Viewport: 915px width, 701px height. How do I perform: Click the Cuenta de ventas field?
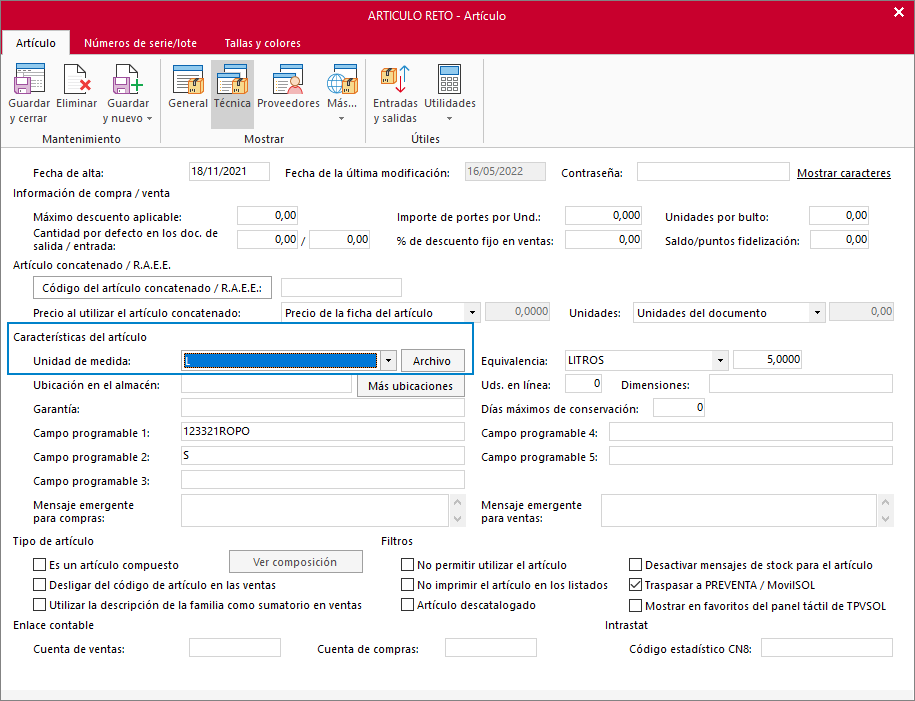[x=235, y=647]
